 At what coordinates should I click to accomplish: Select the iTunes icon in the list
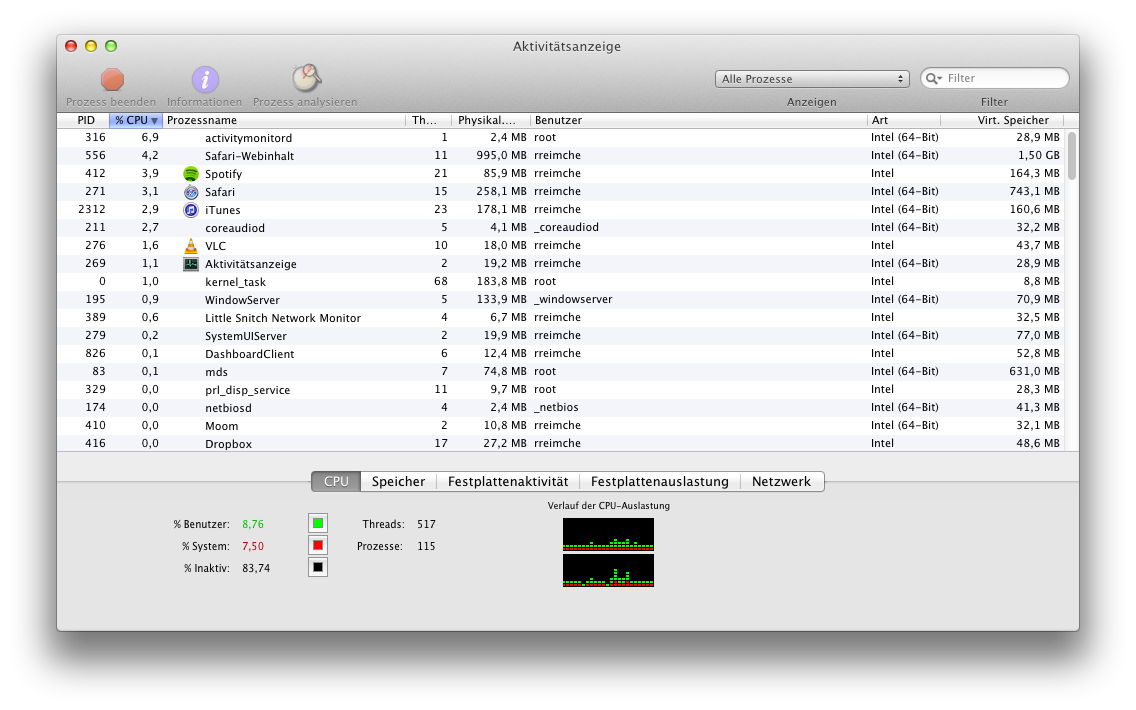[191, 210]
